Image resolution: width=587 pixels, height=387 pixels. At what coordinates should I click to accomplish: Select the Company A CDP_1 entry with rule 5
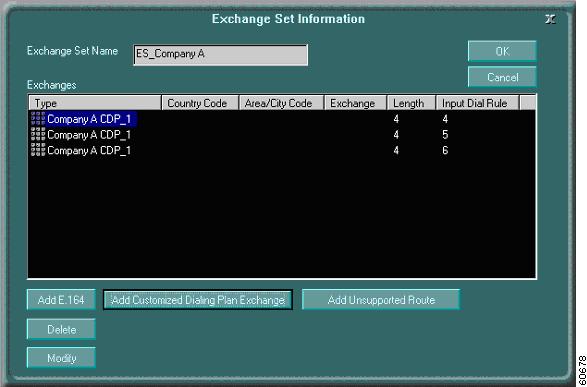pyautogui.click(x=89, y=135)
